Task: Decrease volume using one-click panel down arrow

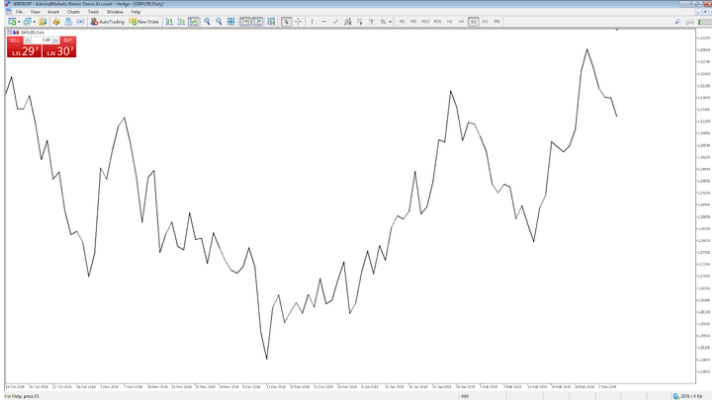Action: tap(27, 40)
